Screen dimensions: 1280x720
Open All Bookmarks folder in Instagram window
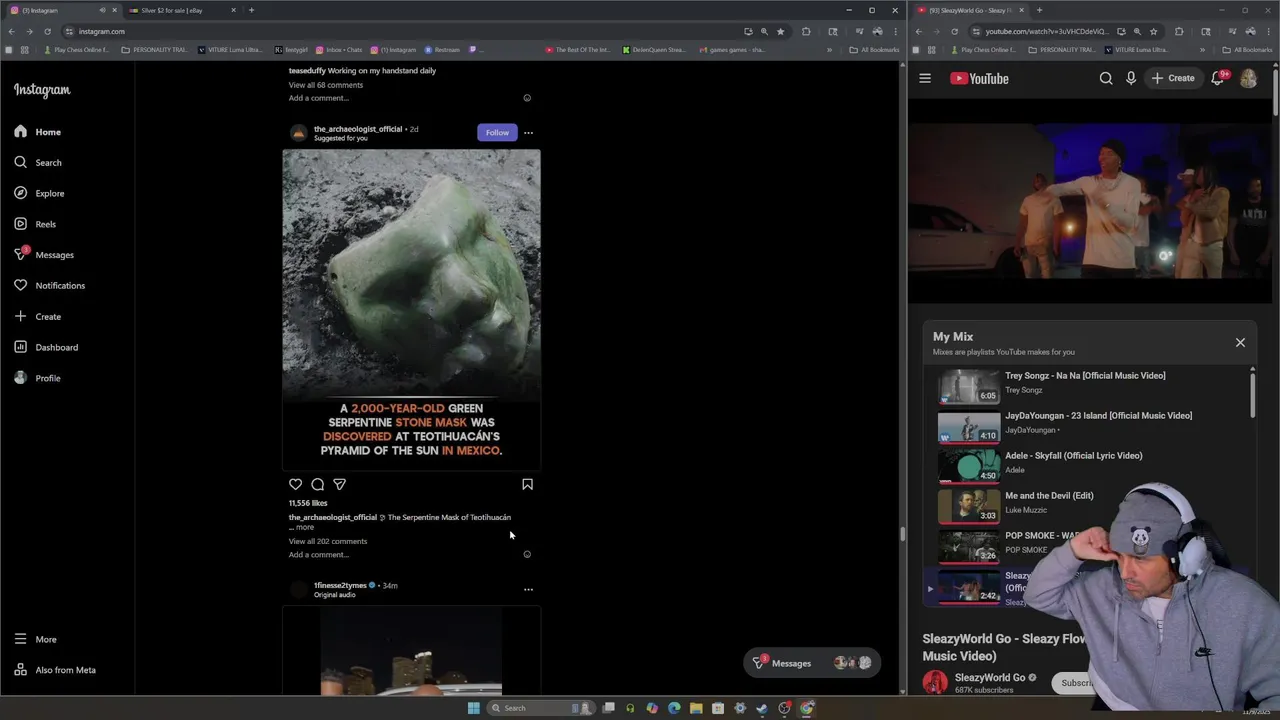874,49
